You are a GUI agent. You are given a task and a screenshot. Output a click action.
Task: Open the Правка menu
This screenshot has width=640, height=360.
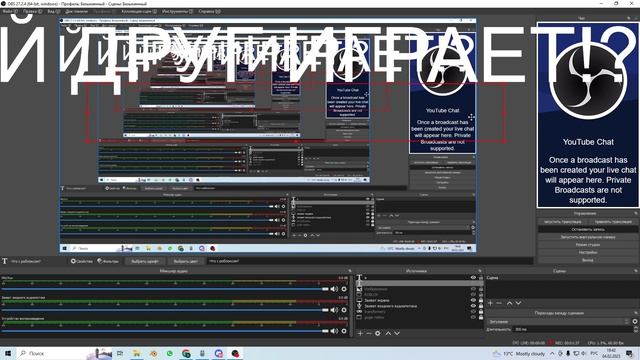coord(32,11)
